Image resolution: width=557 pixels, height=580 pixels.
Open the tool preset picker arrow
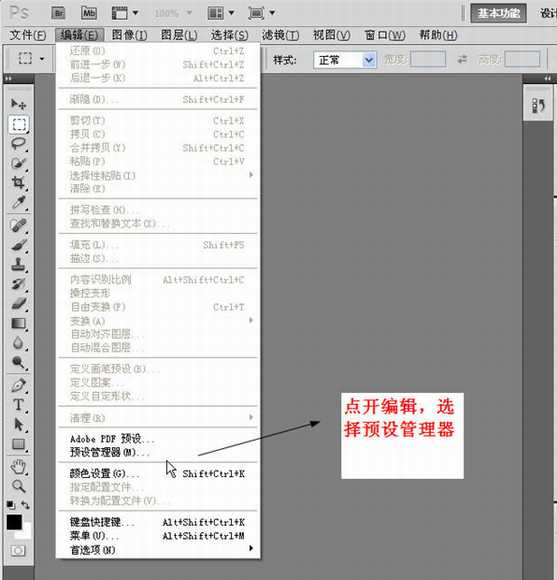[x=42, y=59]
